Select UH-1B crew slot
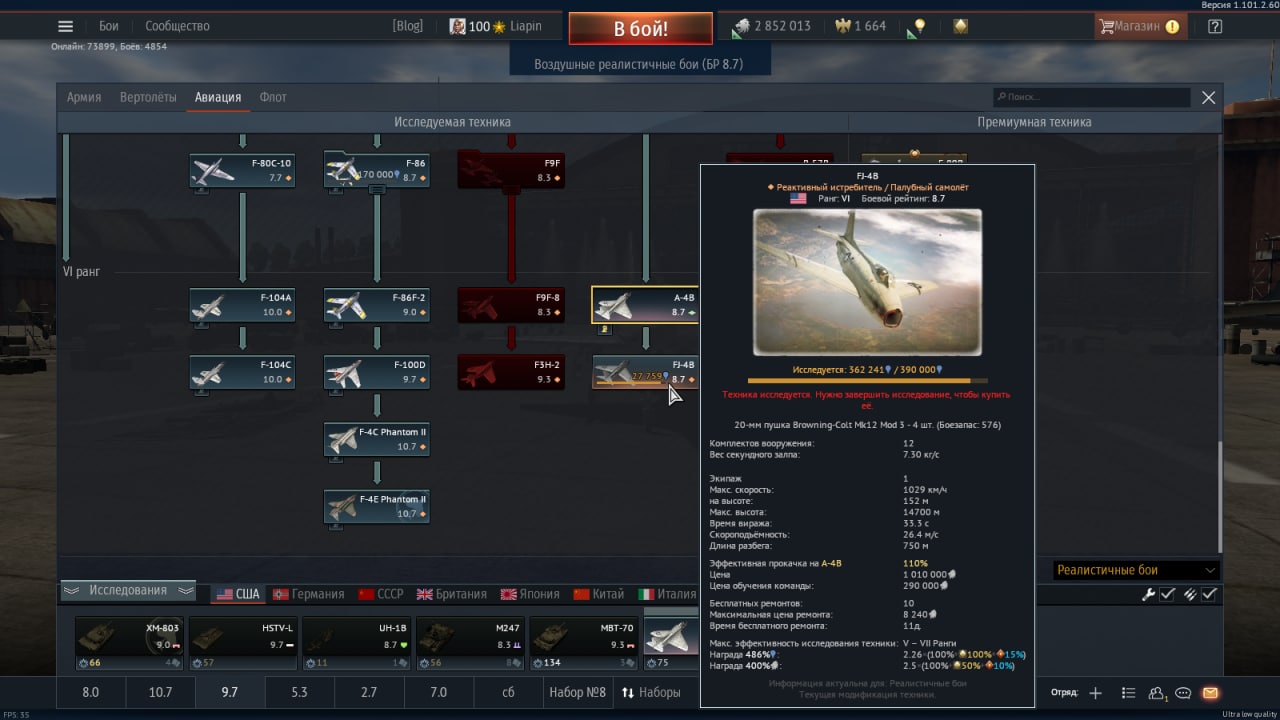 [x=356, y=643]
